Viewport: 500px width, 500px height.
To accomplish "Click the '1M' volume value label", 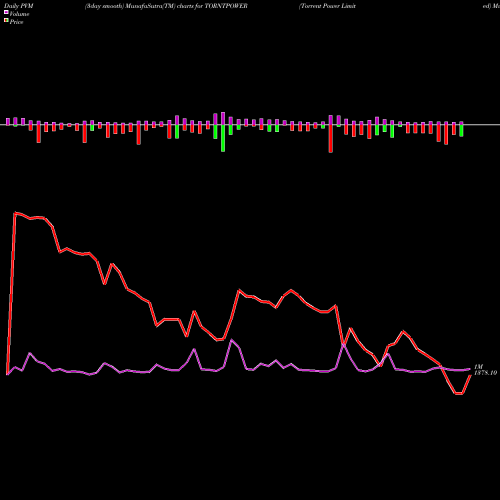I will 478,367.
